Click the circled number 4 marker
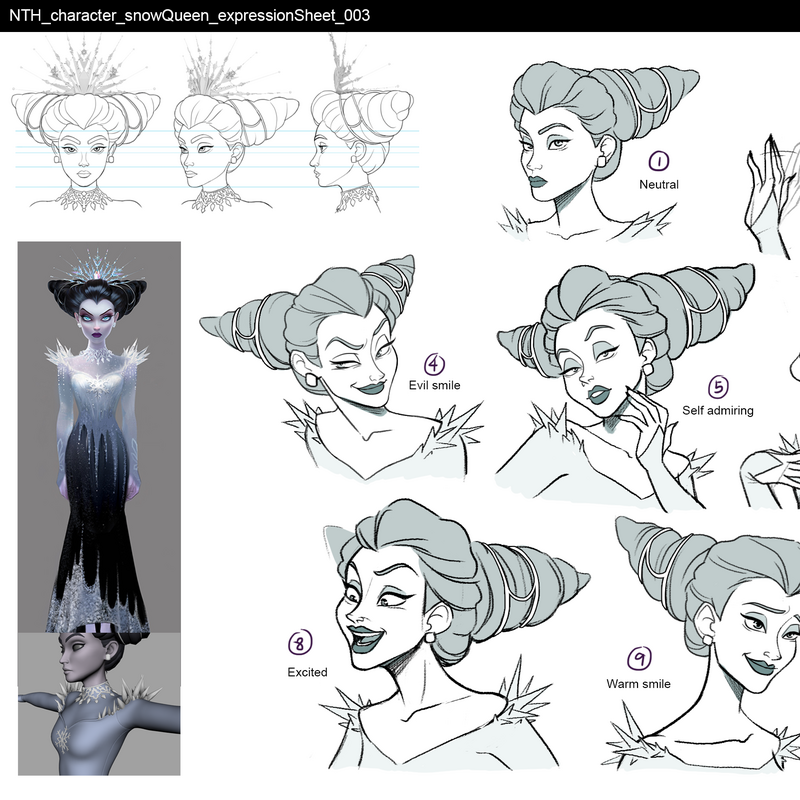800x800 pixels. (434, 364)
